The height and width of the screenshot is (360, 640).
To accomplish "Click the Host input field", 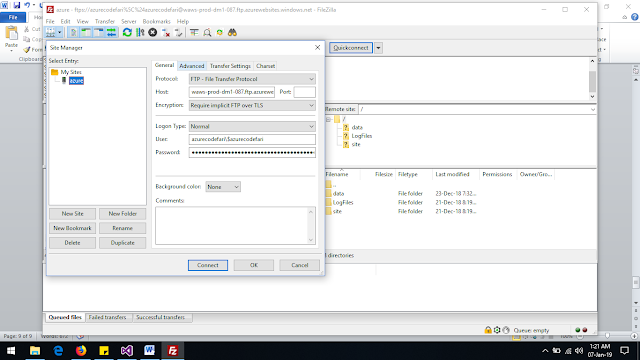I will [232, 92].
